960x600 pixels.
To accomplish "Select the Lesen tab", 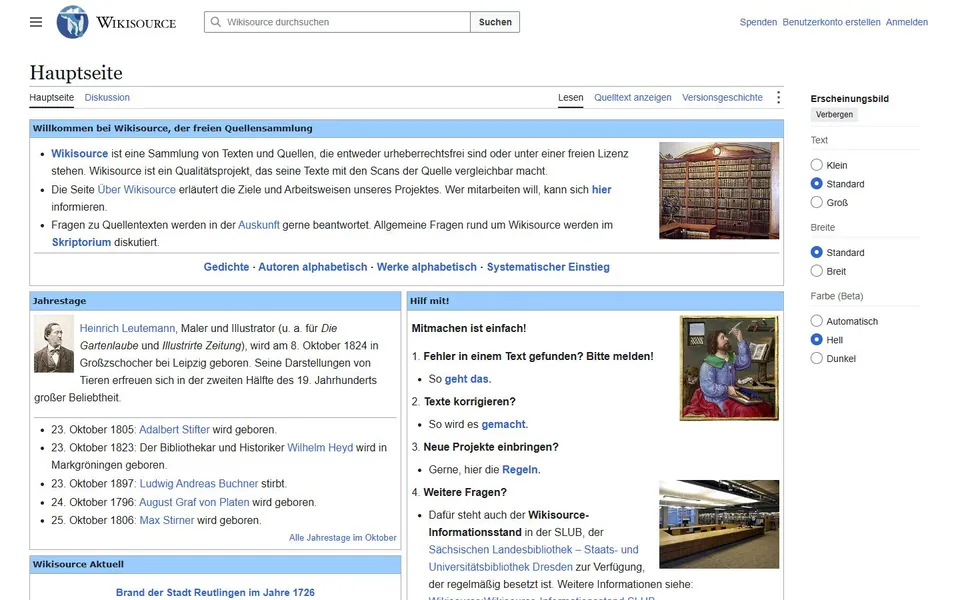I will pos(571,97).
